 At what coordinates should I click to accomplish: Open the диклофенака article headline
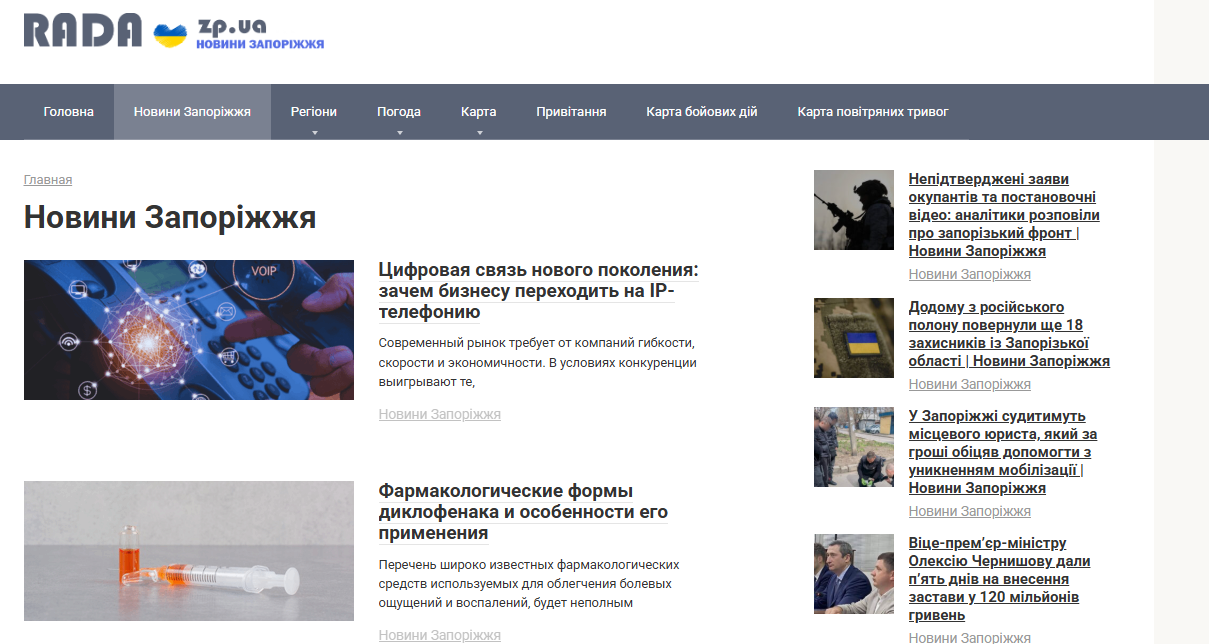tap(523, 512)
